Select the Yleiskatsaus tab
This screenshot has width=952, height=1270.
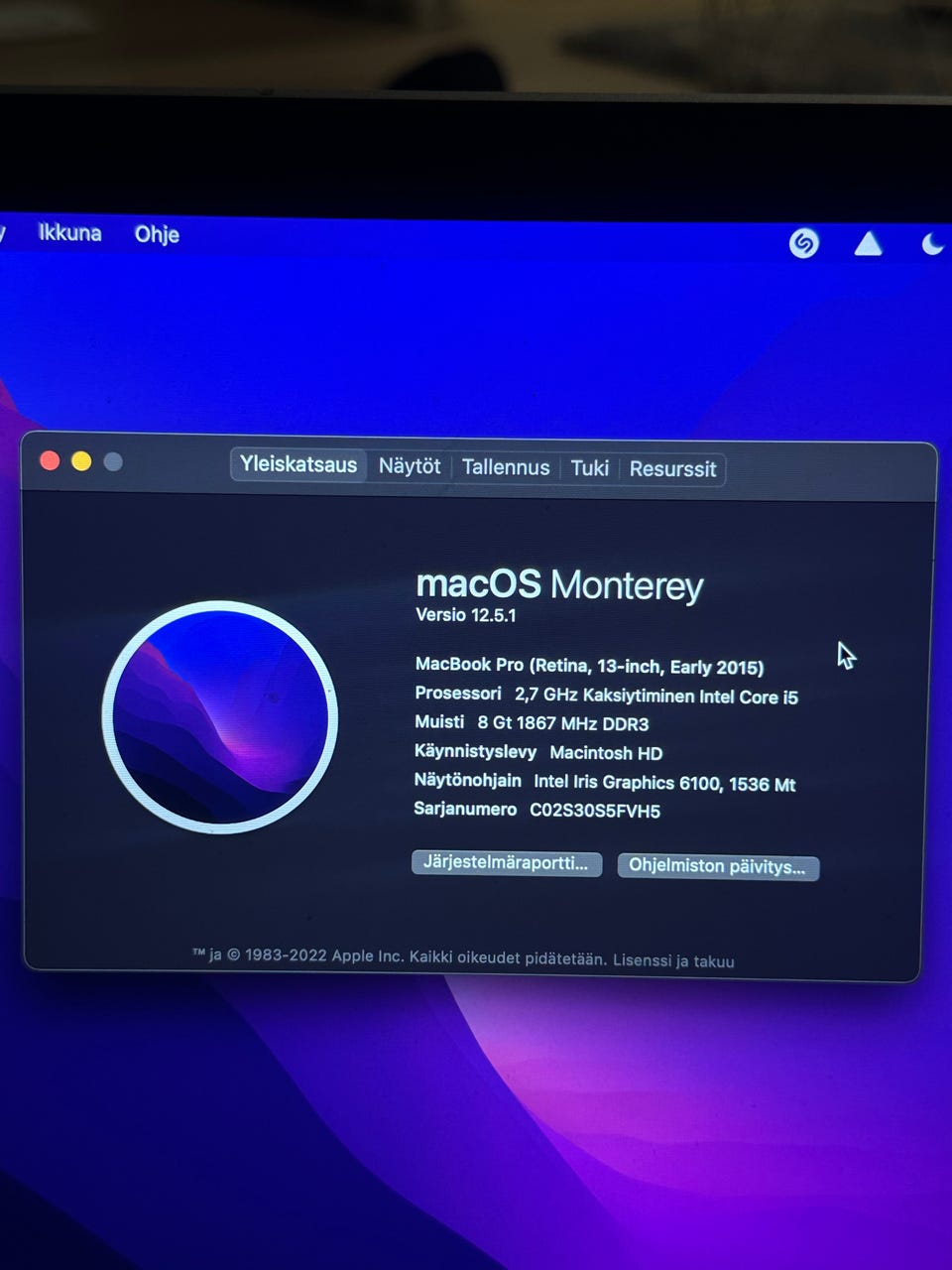tap(298, 464)
